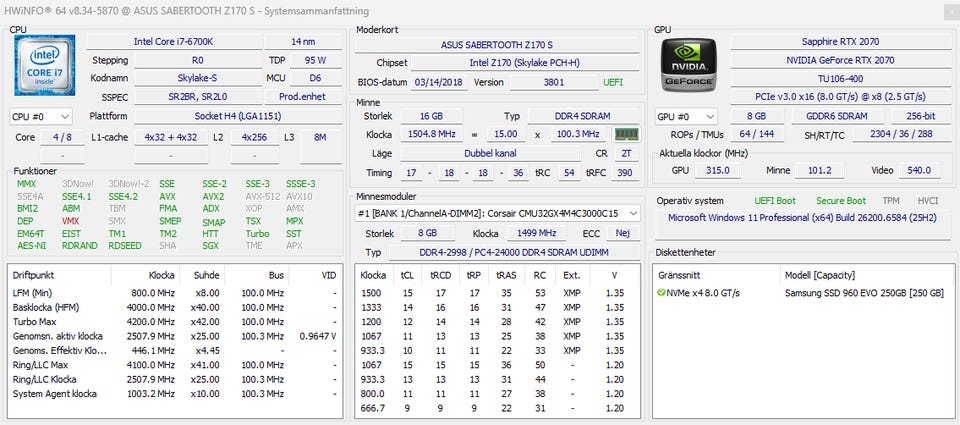Click the tCL column header in timing table
Screen dimensions: 960x425
407,274
